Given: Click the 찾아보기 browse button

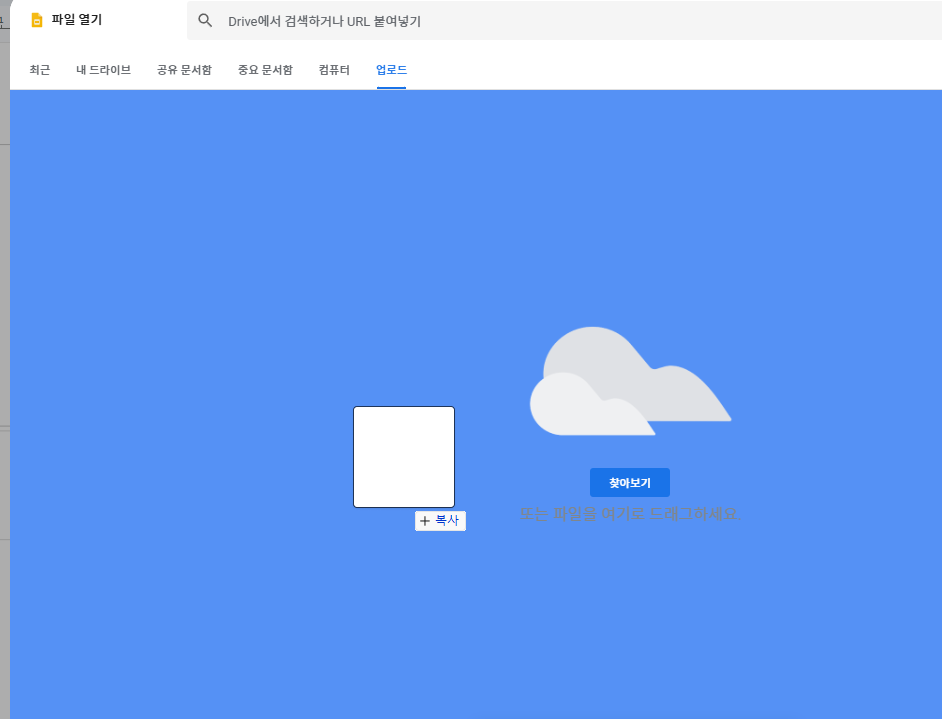Looking at the screenshot, I should [x=630, y=482].
